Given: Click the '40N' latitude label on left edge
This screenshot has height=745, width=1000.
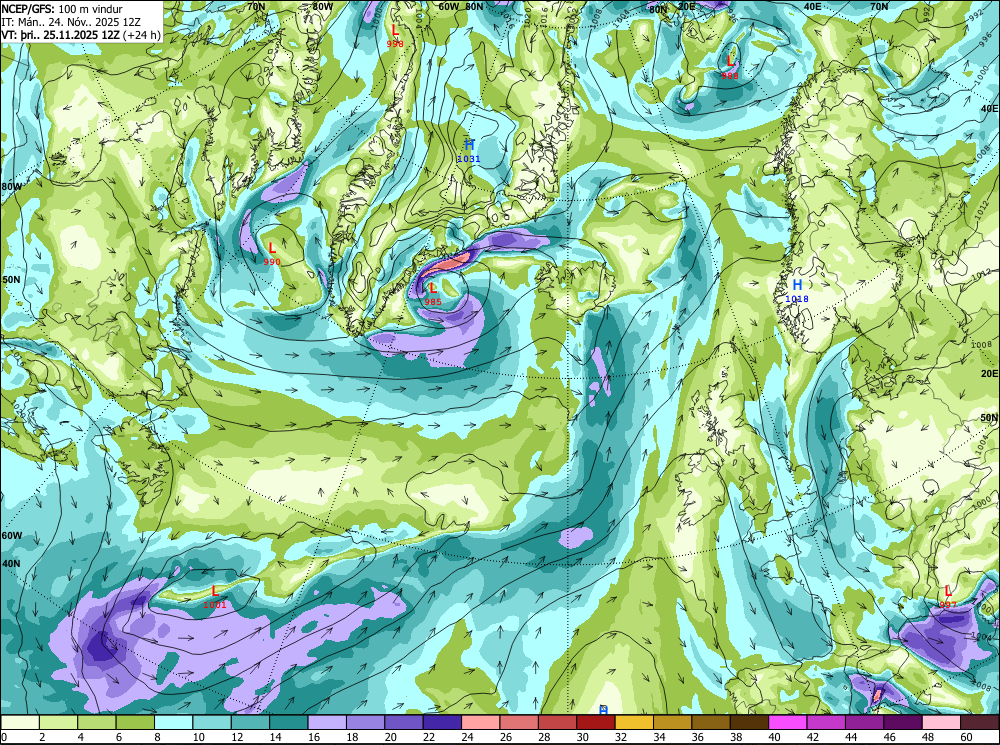Looking at the screenshot, I should click(x=11, y=564).
